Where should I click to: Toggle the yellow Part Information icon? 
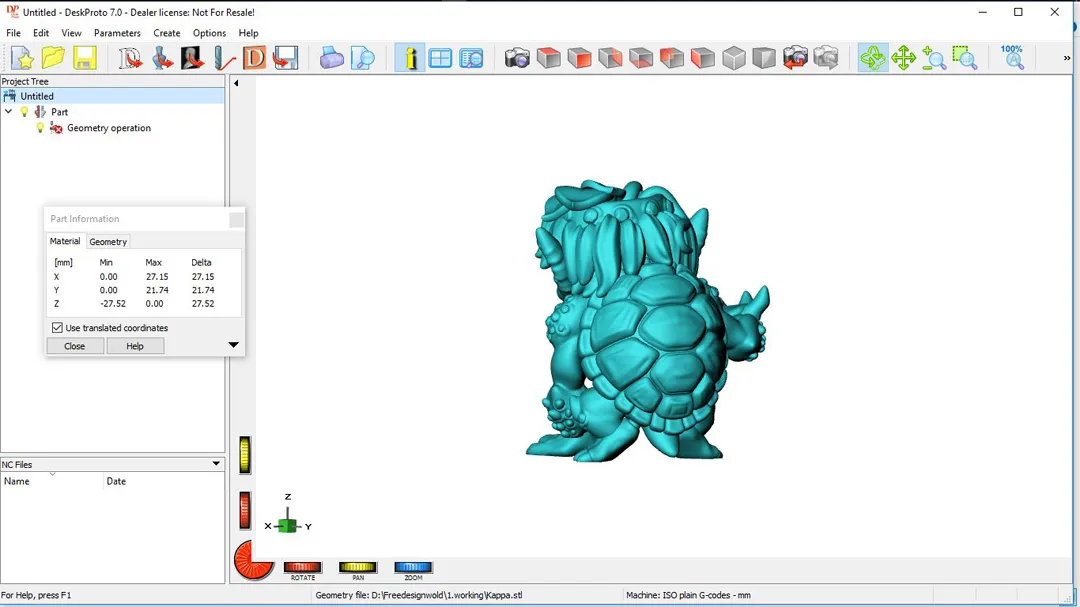pos(410,58)
